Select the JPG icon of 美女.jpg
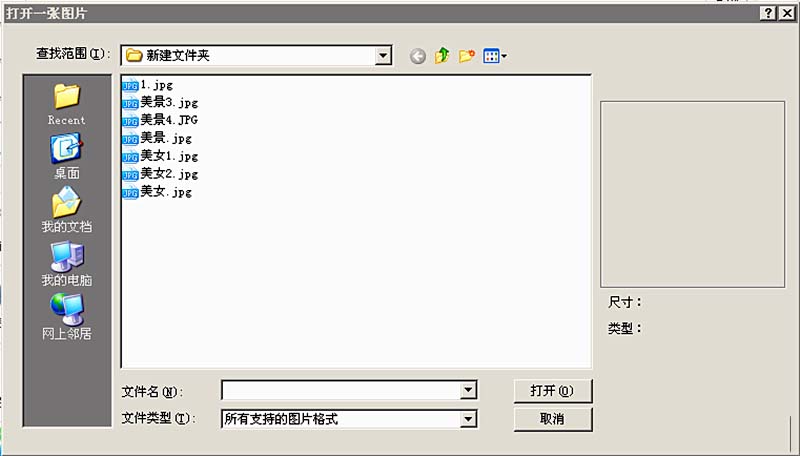The height and width of the screenshot is (456, 800). [131, 192]
